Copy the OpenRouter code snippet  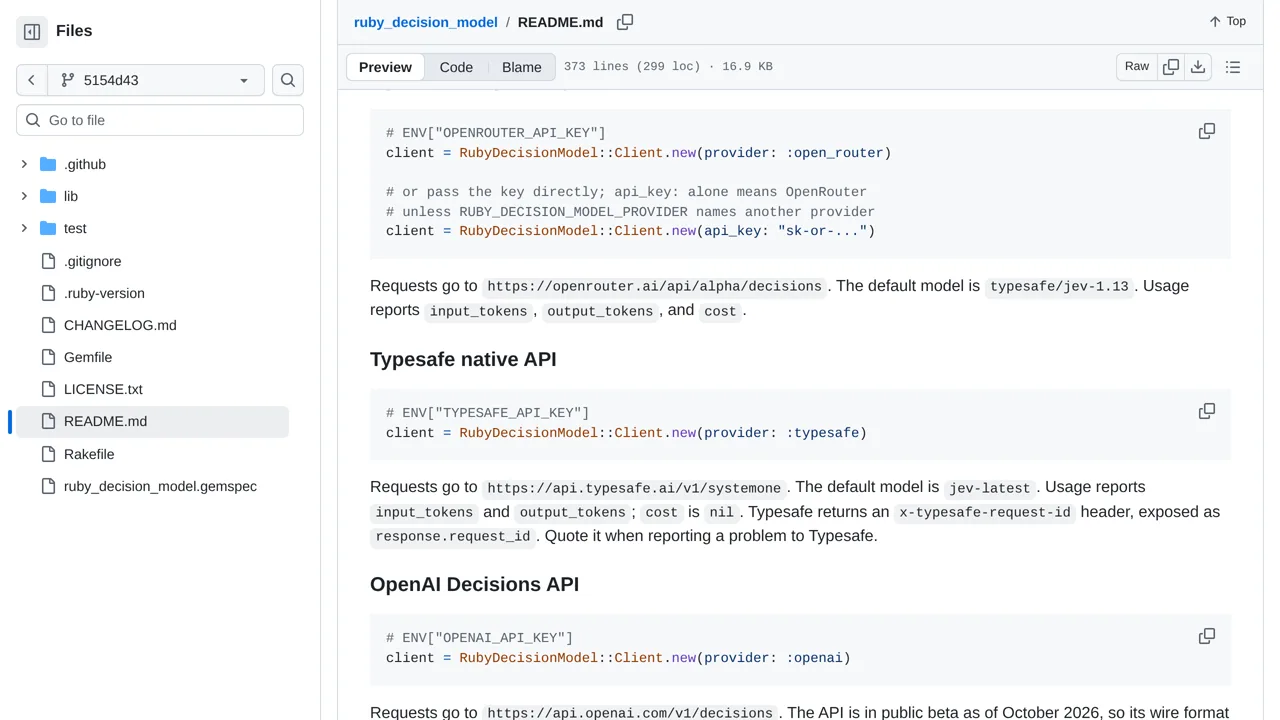[x=1207, y=131]
